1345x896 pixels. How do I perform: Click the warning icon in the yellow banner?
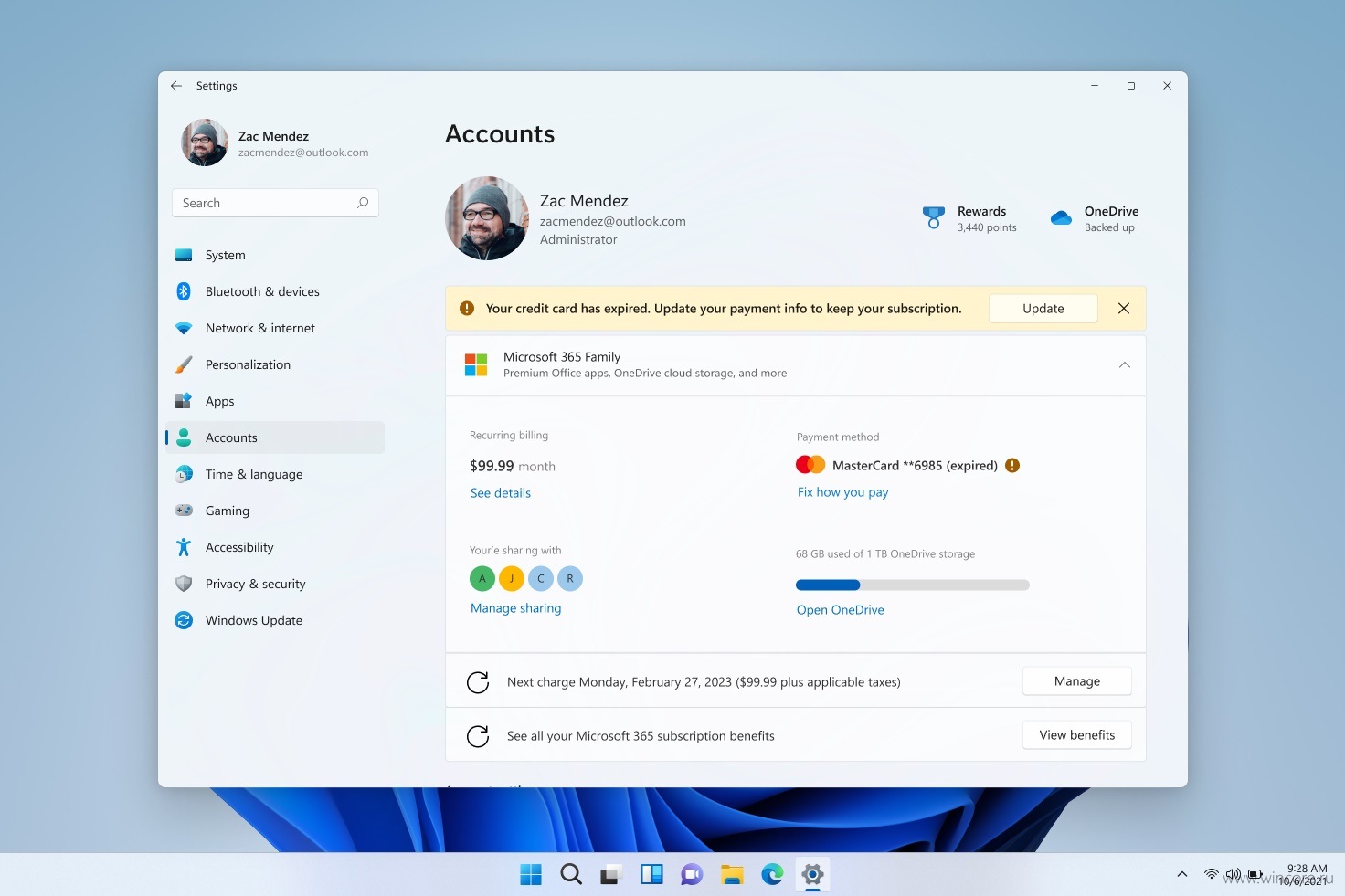click(467, 309)
